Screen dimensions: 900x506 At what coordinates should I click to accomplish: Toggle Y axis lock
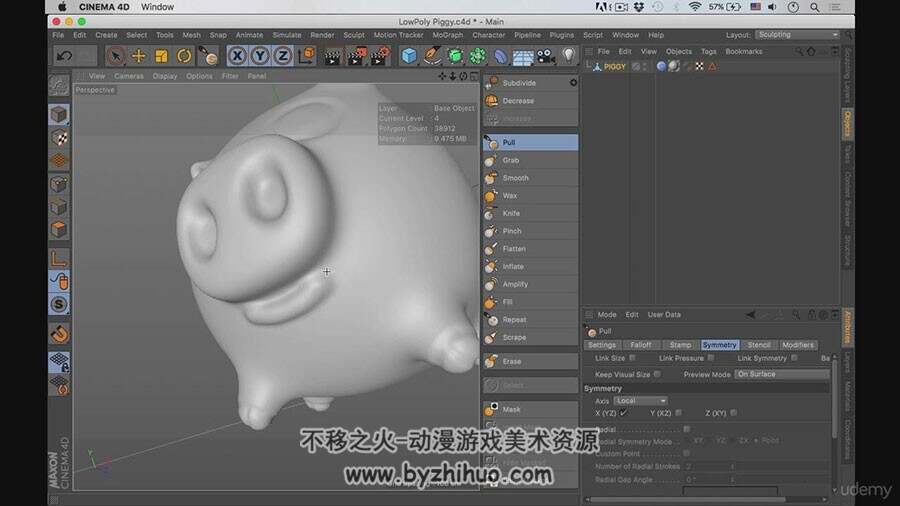pyautogui.click(x=260, y=56)
